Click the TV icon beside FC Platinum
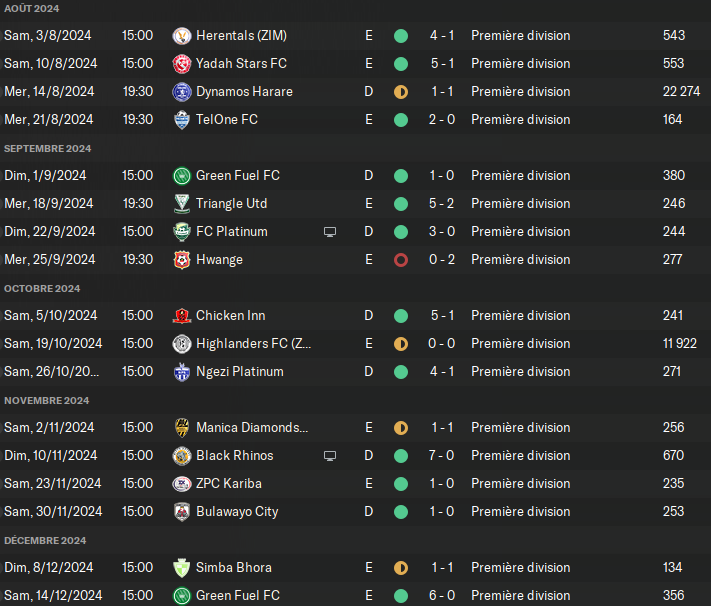The height and width of the screenshot is (606, 711). point(330,232)
